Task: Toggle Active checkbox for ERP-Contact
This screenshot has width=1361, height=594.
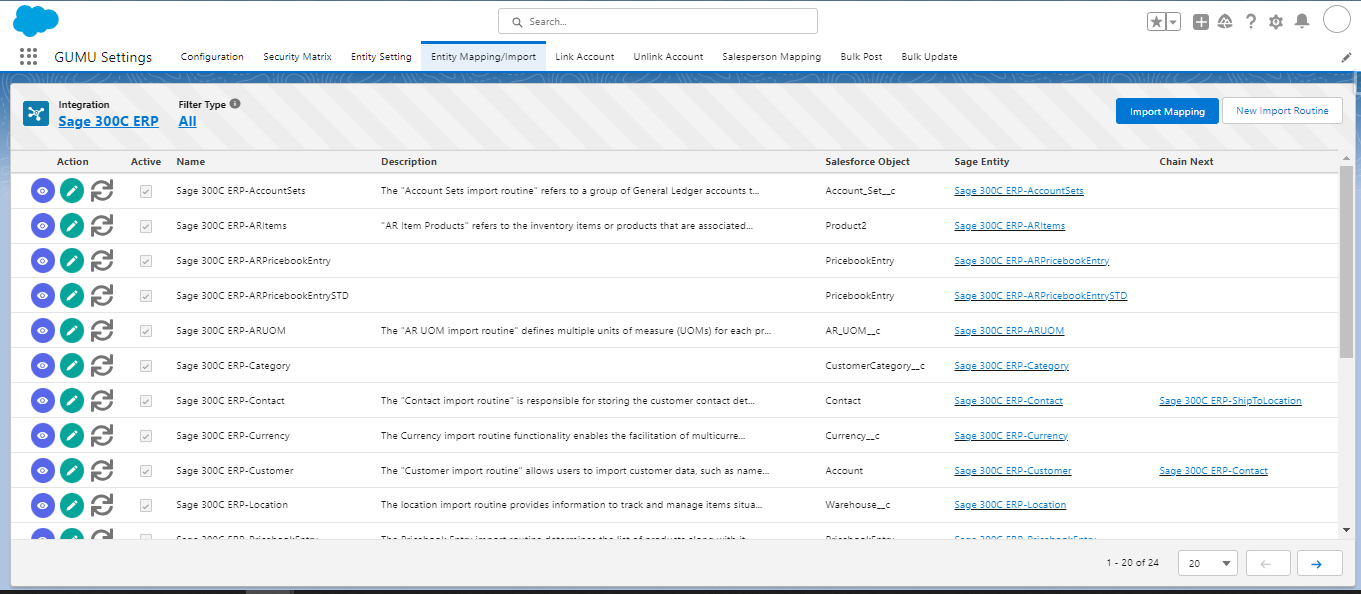Action: tap(146, 401)
